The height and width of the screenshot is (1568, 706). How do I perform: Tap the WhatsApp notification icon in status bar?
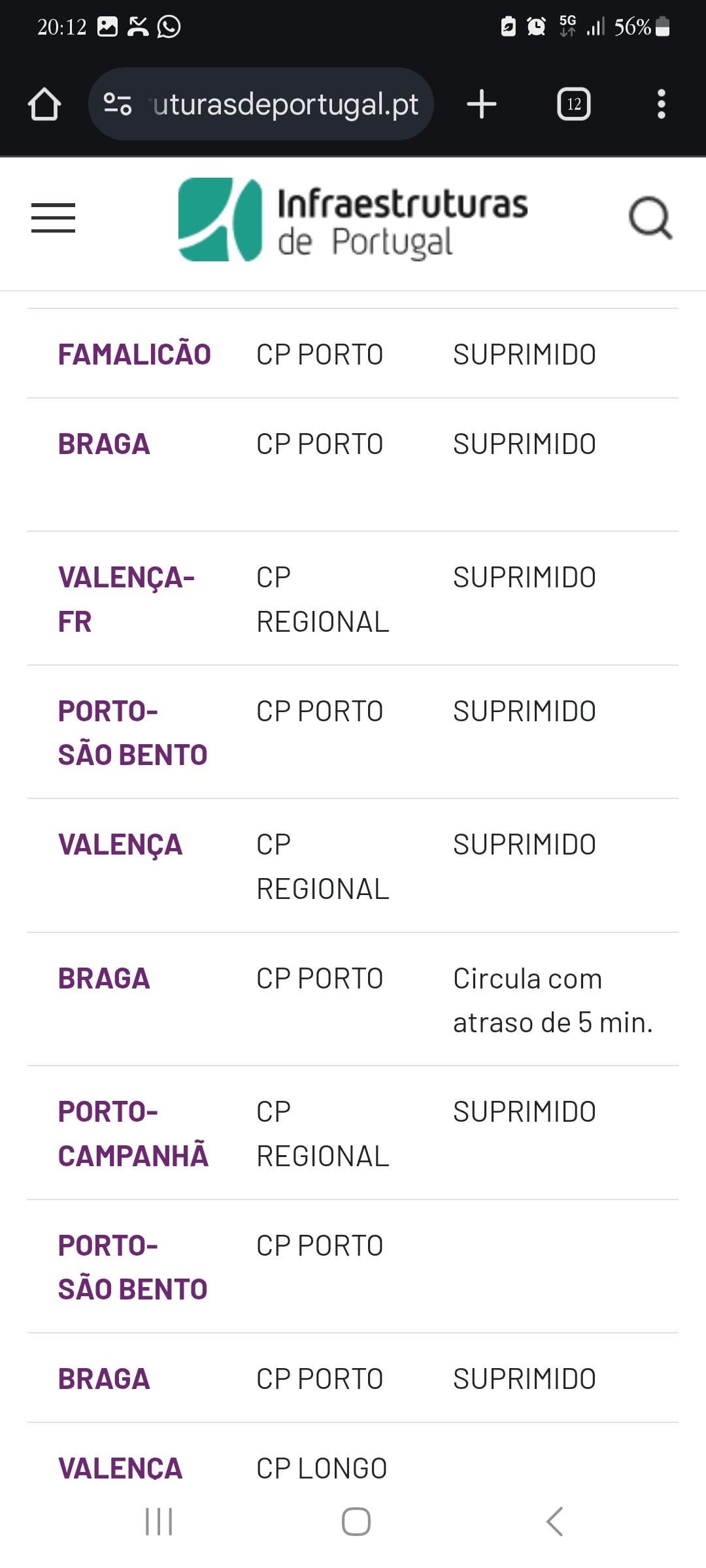coord(169,27)
